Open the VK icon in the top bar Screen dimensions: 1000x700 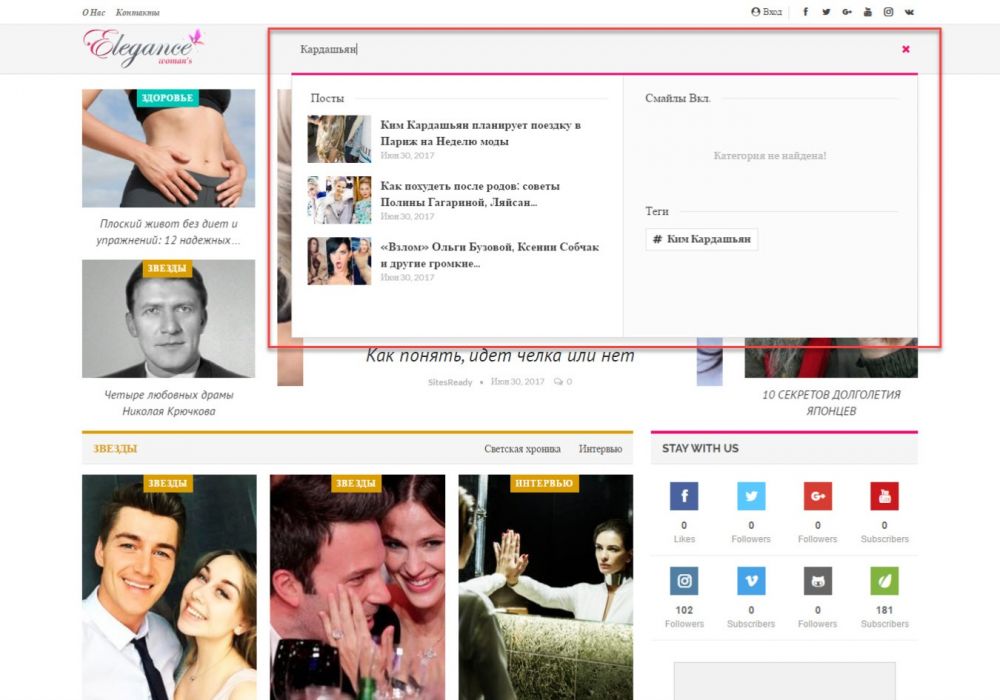[x=909, y=12]
